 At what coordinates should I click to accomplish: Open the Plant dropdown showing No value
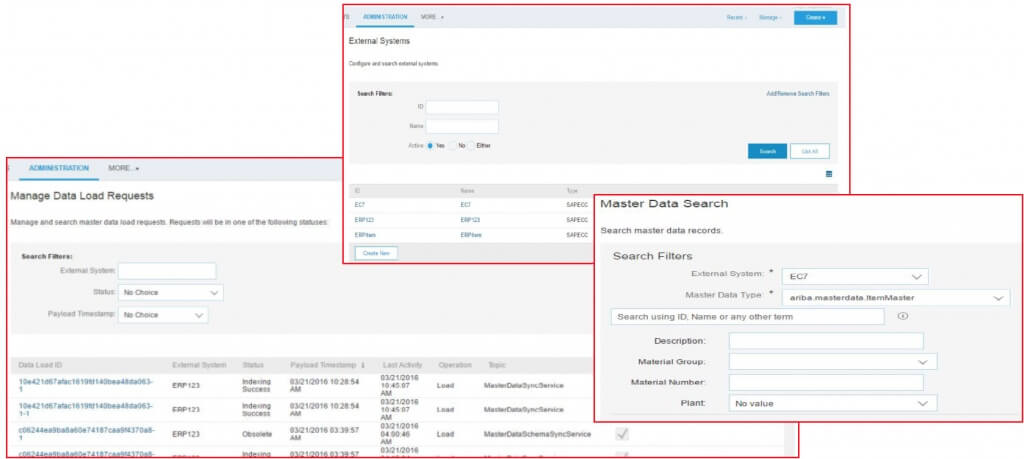pos(833,404)
